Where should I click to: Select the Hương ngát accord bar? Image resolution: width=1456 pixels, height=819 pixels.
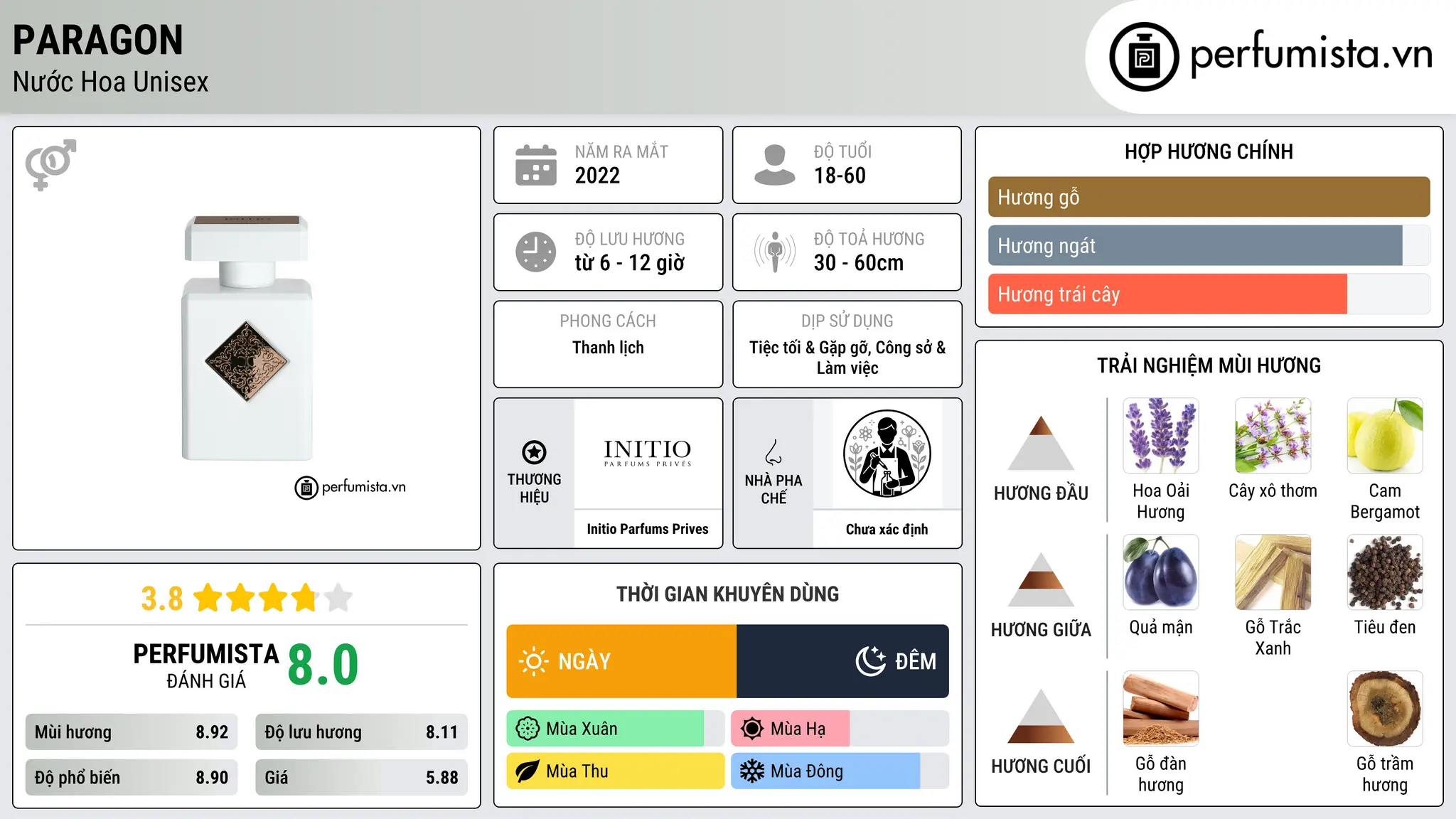(1209, 245)
